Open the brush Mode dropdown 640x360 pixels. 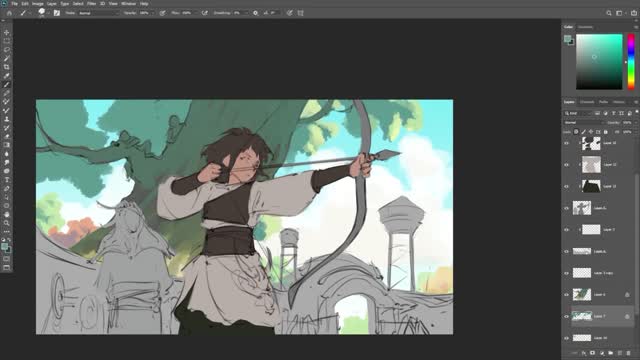99,13
